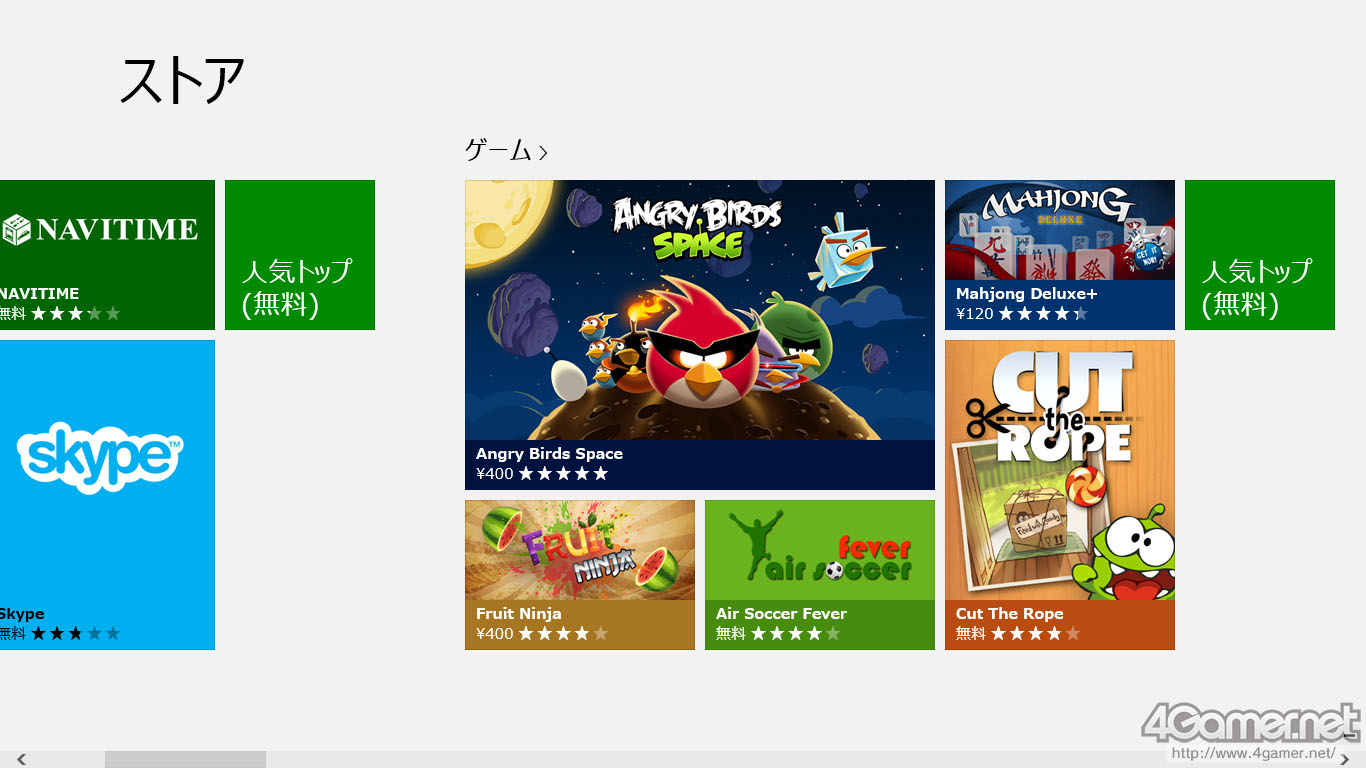Image resolution: width=1366 pixels, height=768 pixels.
Task: Click the Angry Birds Space ¥400 rating label
Action: click(542, 474)
